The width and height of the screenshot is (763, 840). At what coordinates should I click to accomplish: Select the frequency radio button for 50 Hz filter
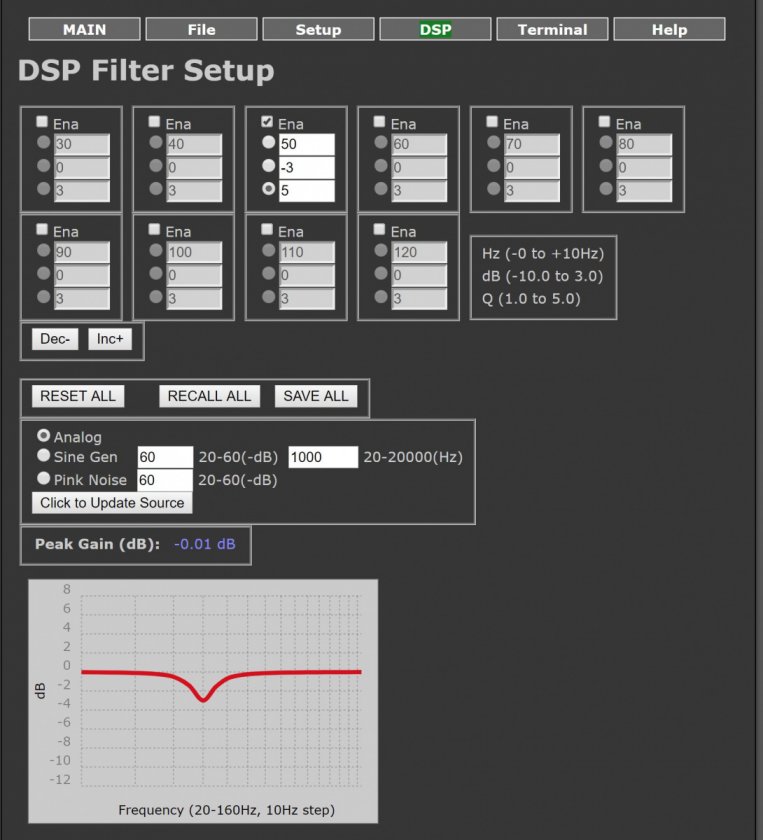tap(267, 144)
